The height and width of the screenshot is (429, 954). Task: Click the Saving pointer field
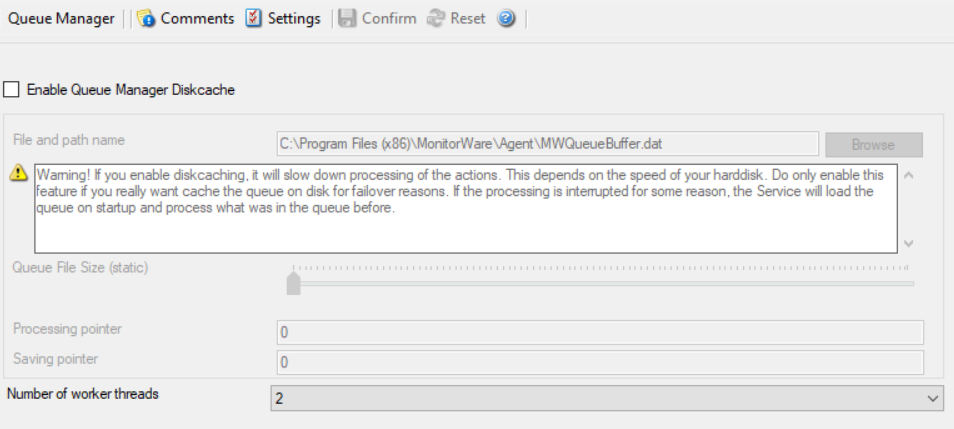[599, 361]
